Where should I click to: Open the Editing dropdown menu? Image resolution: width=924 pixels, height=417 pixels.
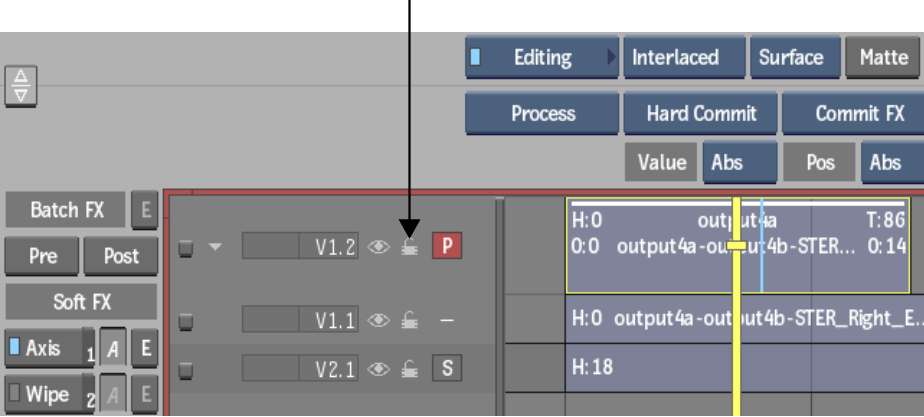tap(542, 57)
